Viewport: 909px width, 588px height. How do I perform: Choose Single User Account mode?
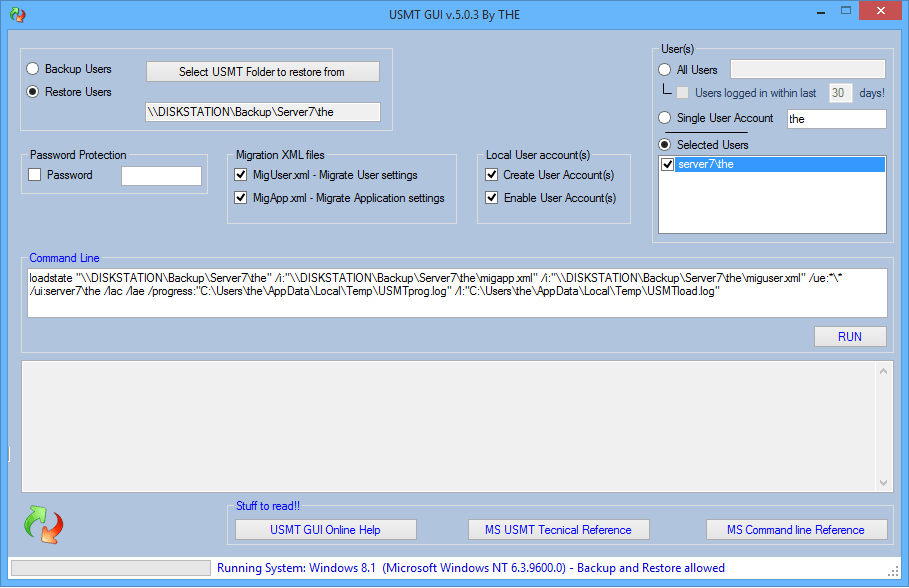pos(663,117)
